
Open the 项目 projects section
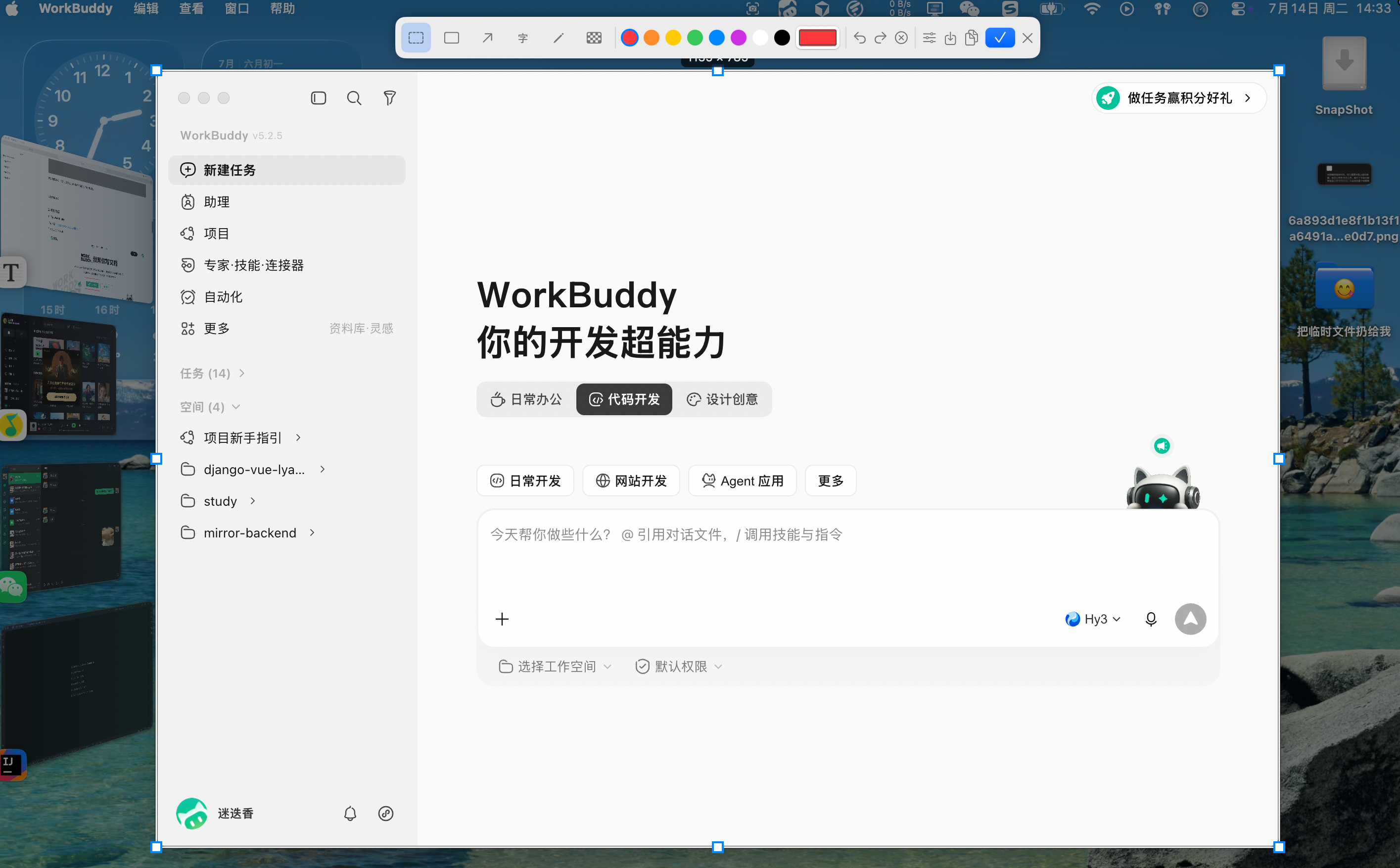click(287, 233)
